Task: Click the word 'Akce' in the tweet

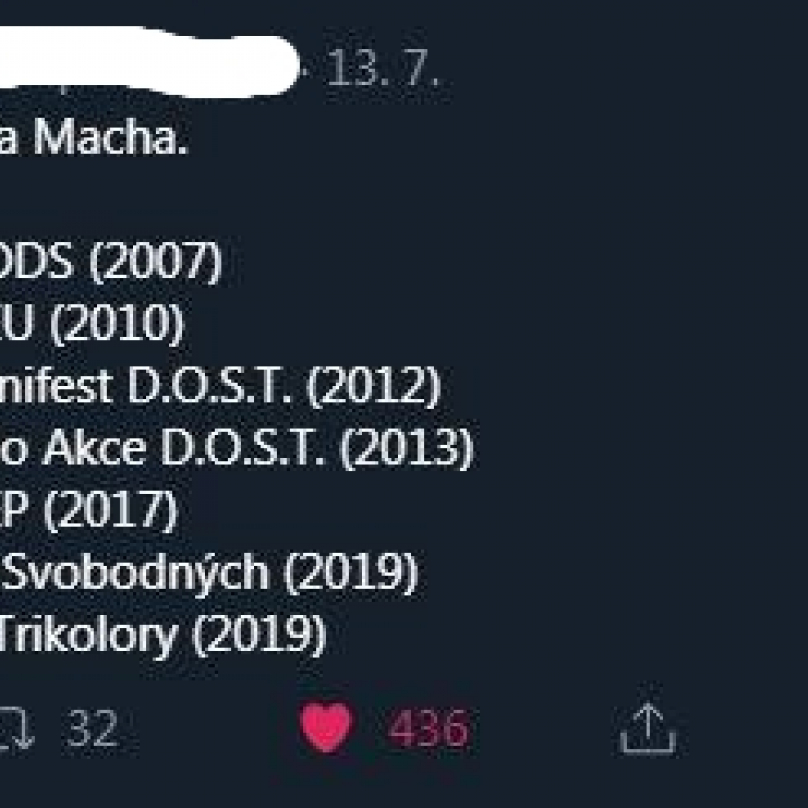Action: [94, 448]
